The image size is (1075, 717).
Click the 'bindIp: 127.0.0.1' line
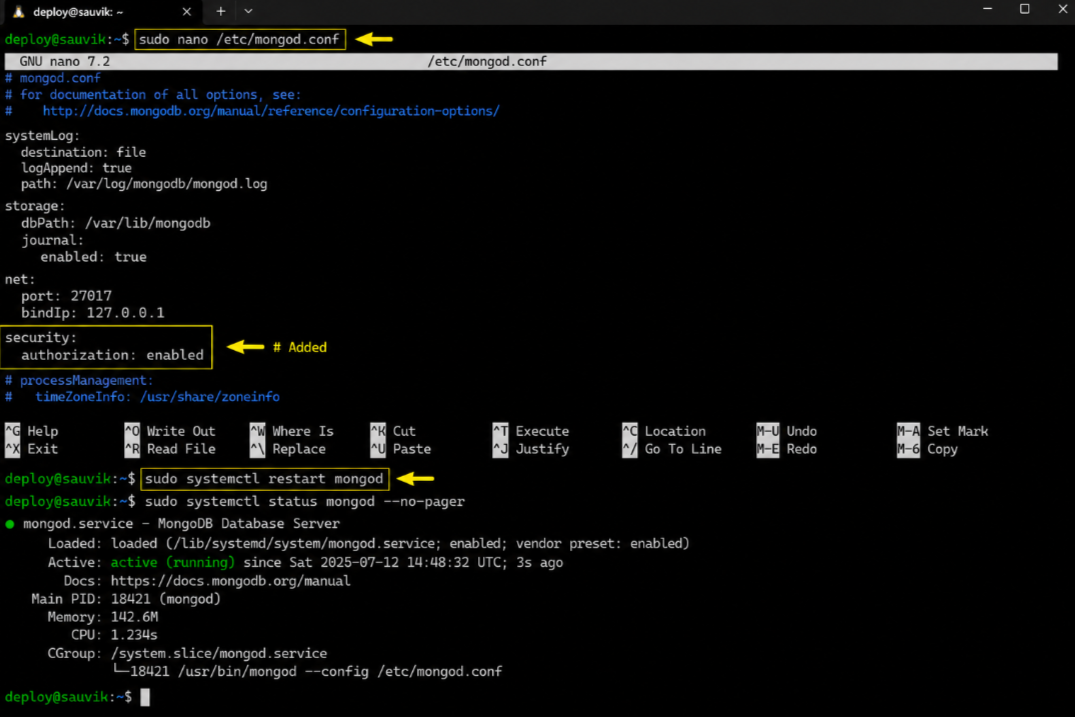pos(93,313)
